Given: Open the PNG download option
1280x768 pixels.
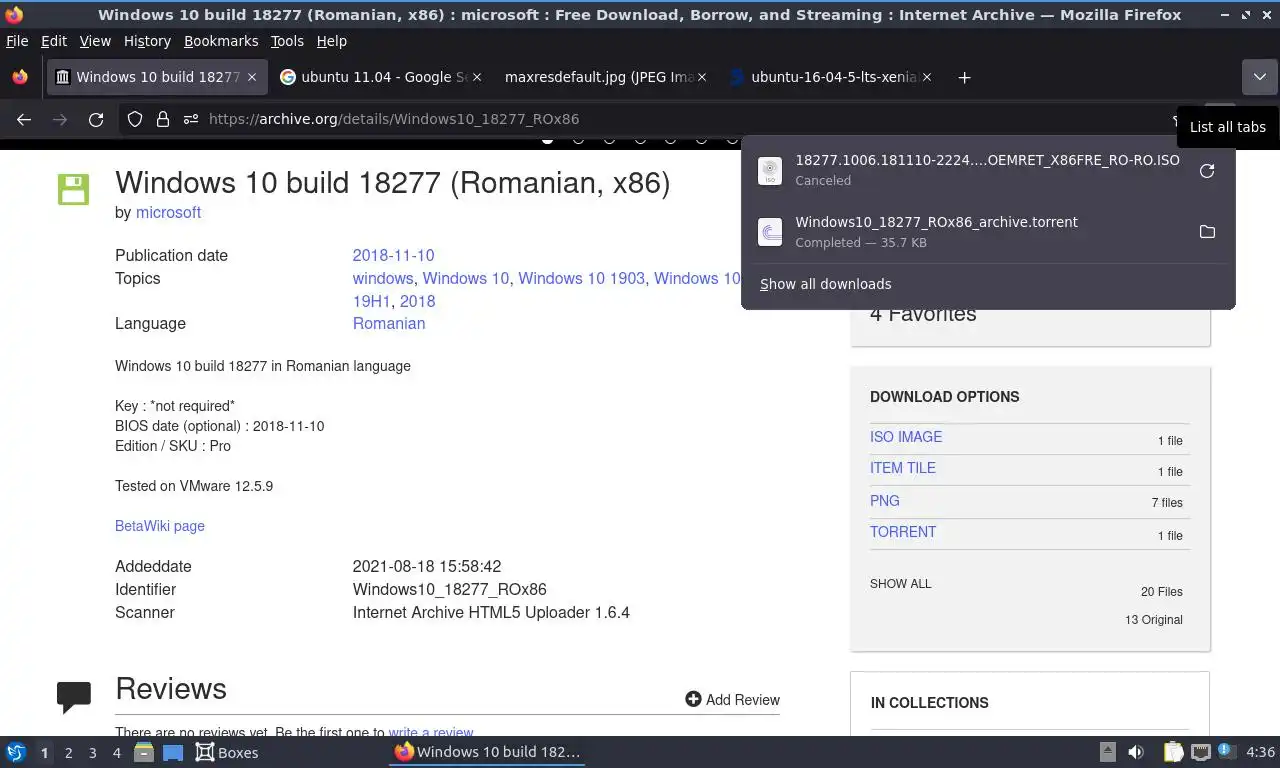Looking at the screenshot, I should 885,501.
